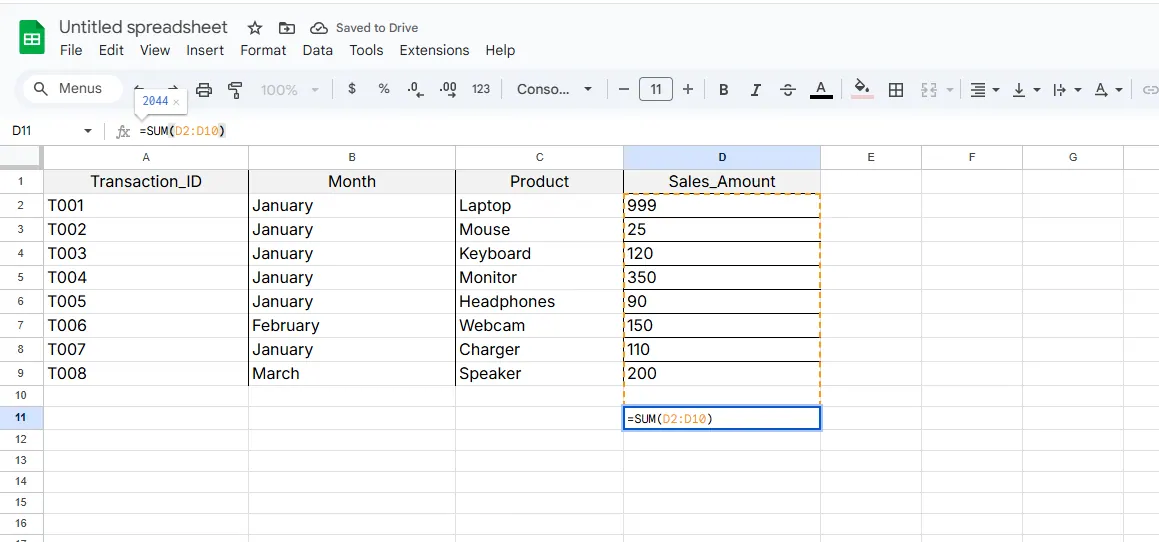This screenshot has height=542, width=1159.
Task: Open the horizontal align dropdown
Action: [x=985, y=90]
